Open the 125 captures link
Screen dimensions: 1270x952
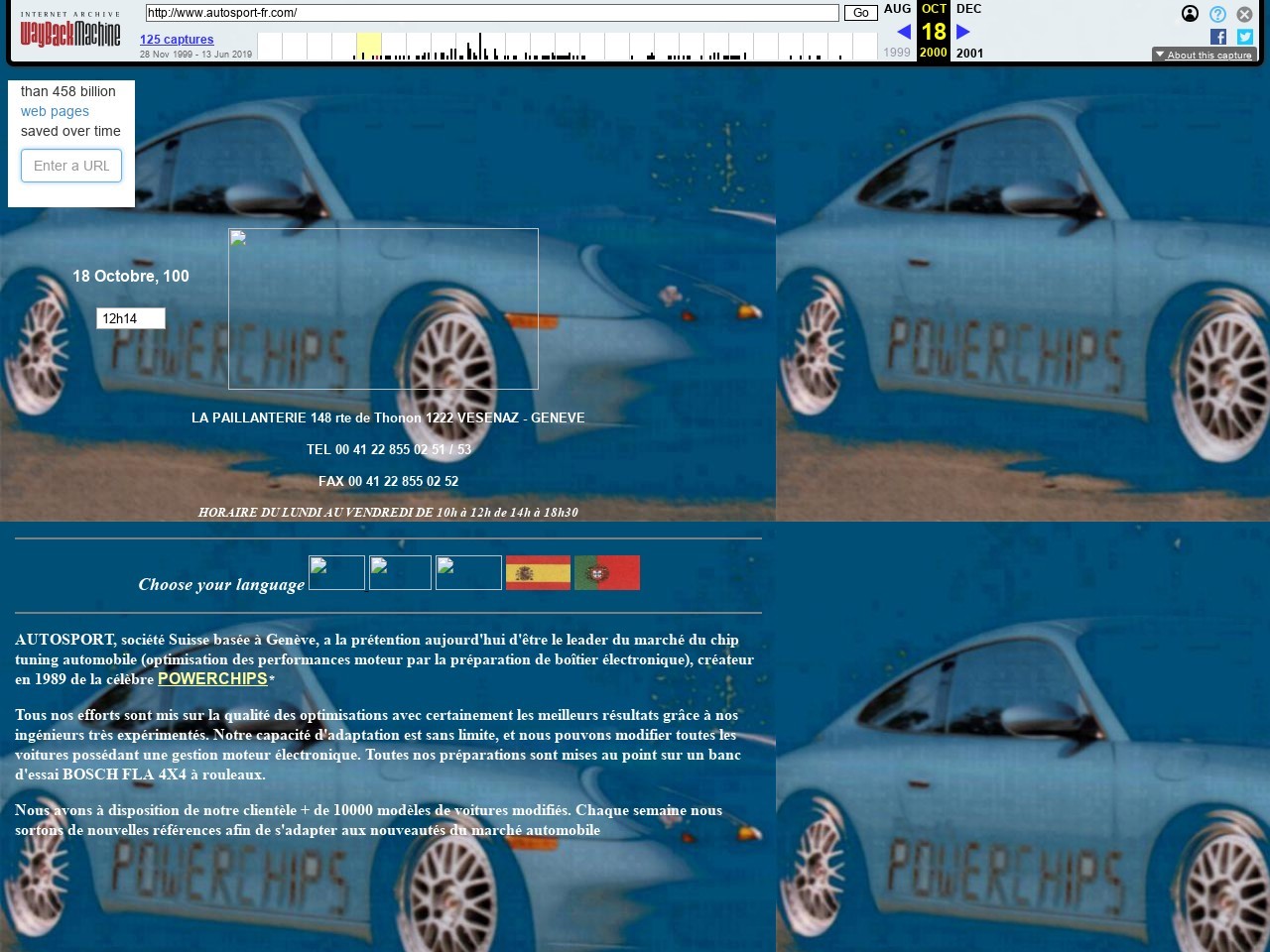[x=177, y=40]
